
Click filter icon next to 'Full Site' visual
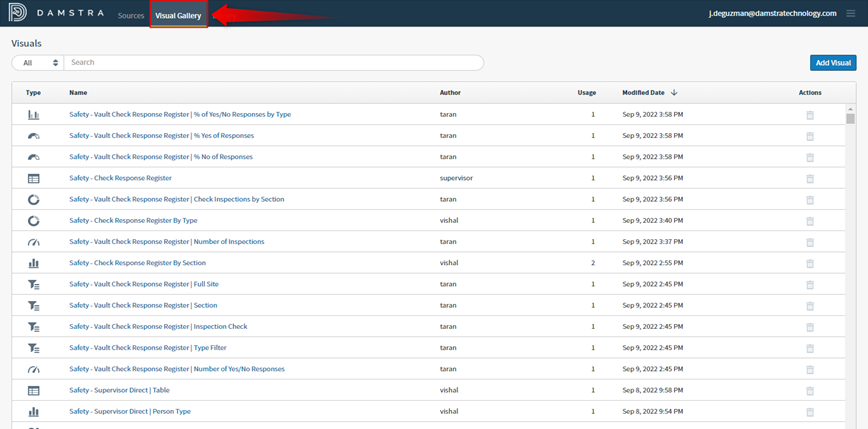33,284
